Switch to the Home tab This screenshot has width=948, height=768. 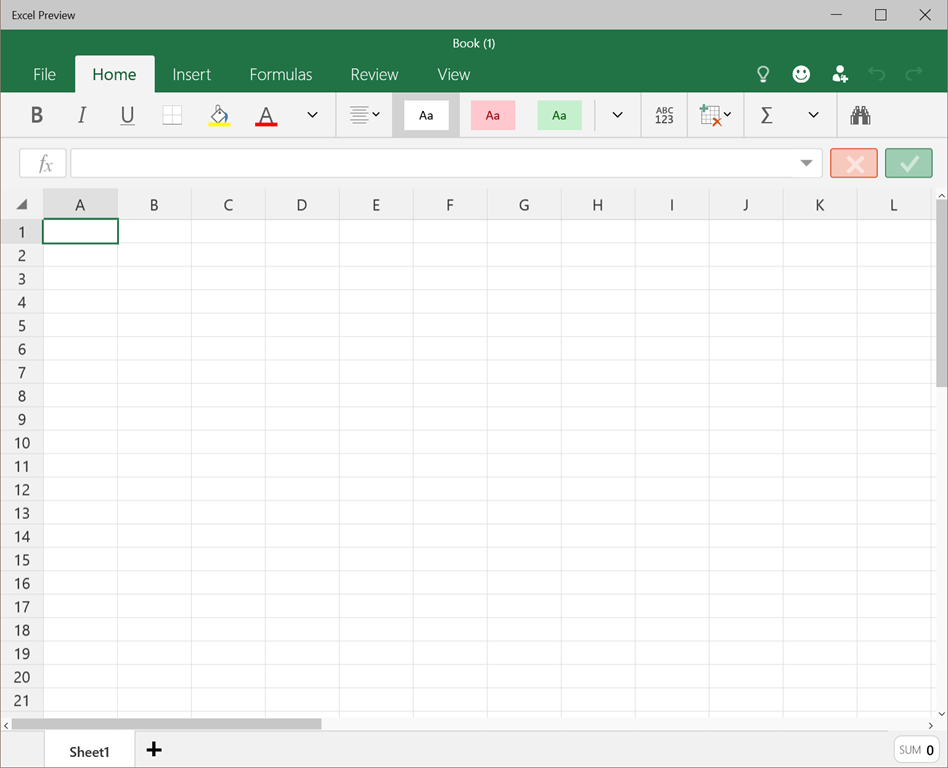(x=114, y=74)
